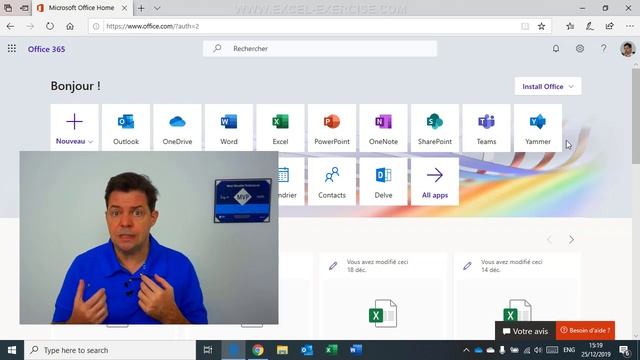This screenshot has width=640, height=360.
Task: Share this page from browser toolbar
Action: [609, 26]
